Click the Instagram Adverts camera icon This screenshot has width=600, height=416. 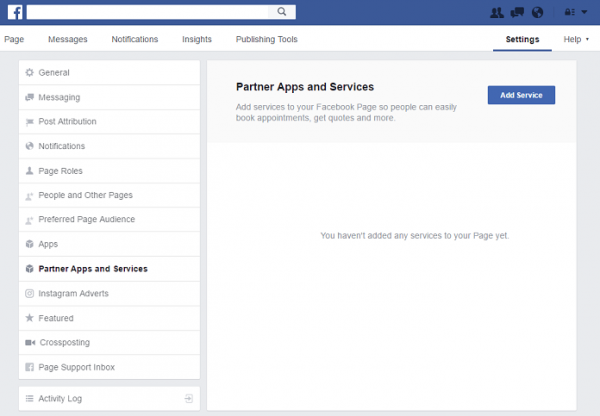point(29,294)
